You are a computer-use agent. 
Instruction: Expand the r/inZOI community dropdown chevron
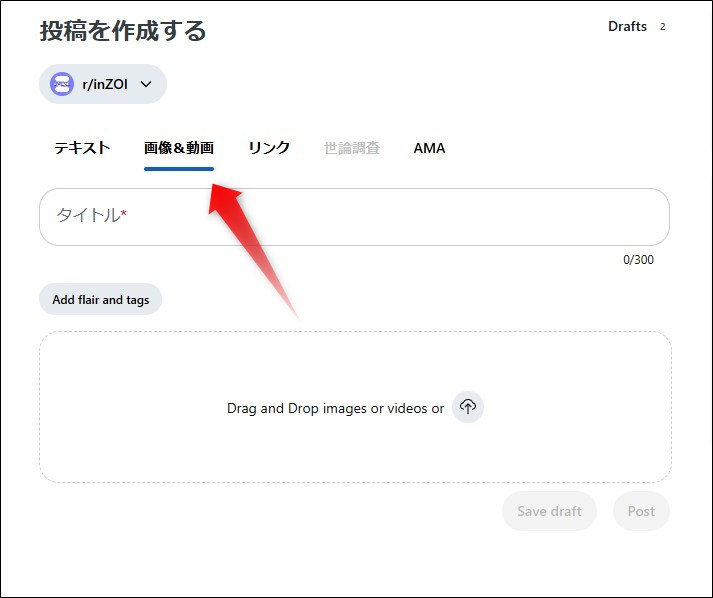coord(146,84)
